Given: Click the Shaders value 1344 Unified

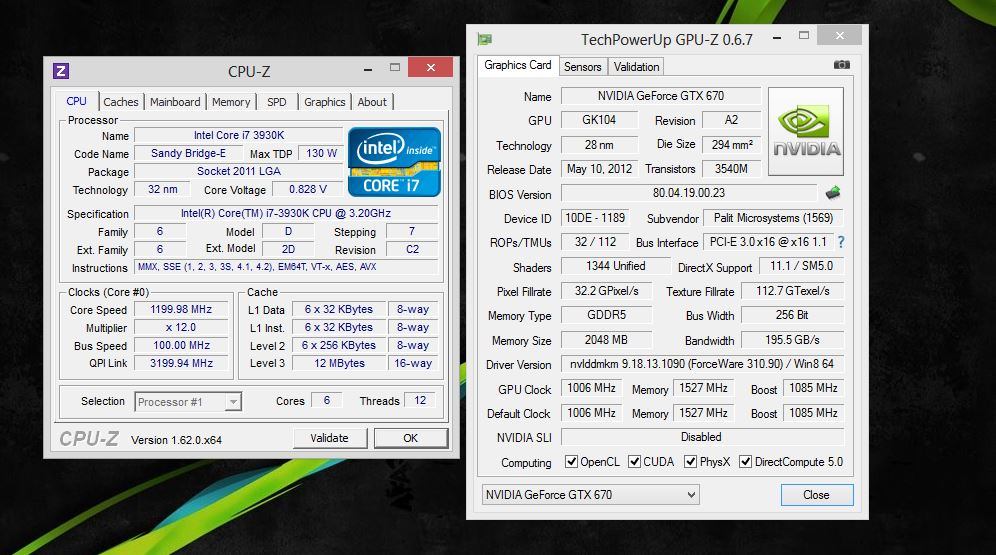Looking at the screenshot, I should pyautogui.click(x=616, y=266).
